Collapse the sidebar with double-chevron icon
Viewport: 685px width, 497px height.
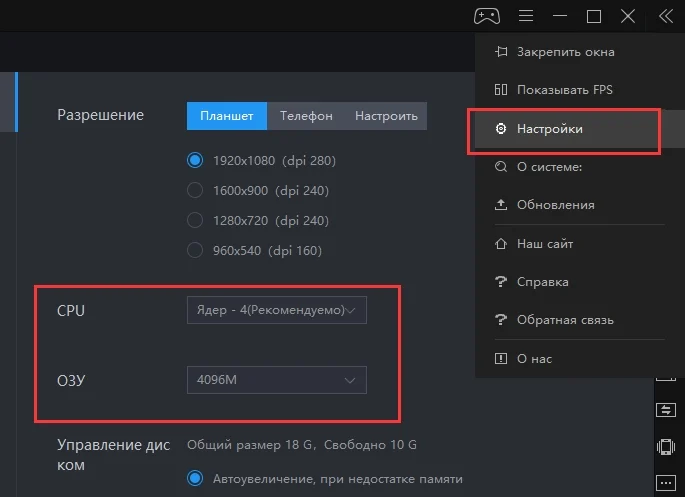coord(666,16)
